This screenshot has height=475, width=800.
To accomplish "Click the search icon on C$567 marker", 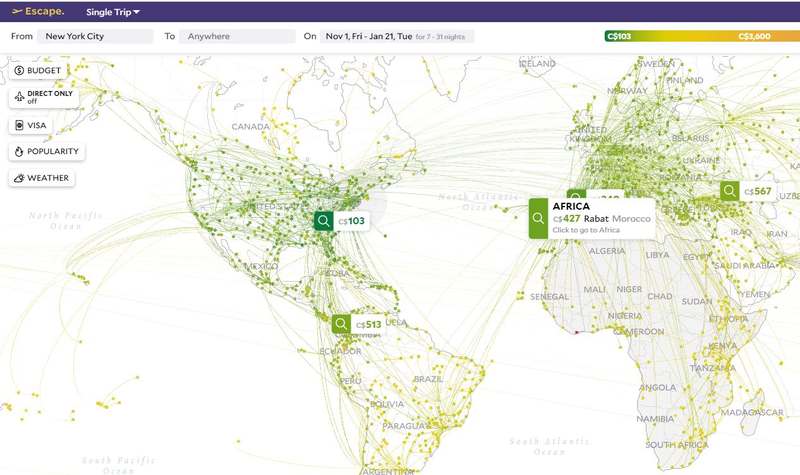I will [730, 191].
